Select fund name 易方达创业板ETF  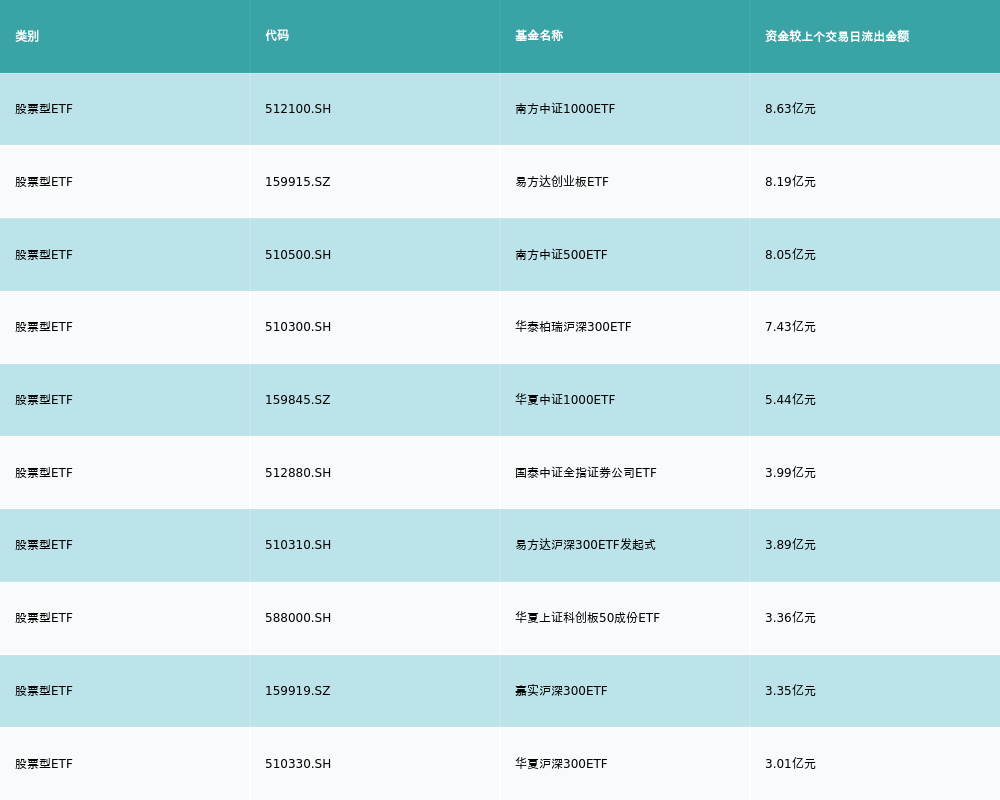tap(562, 182)
